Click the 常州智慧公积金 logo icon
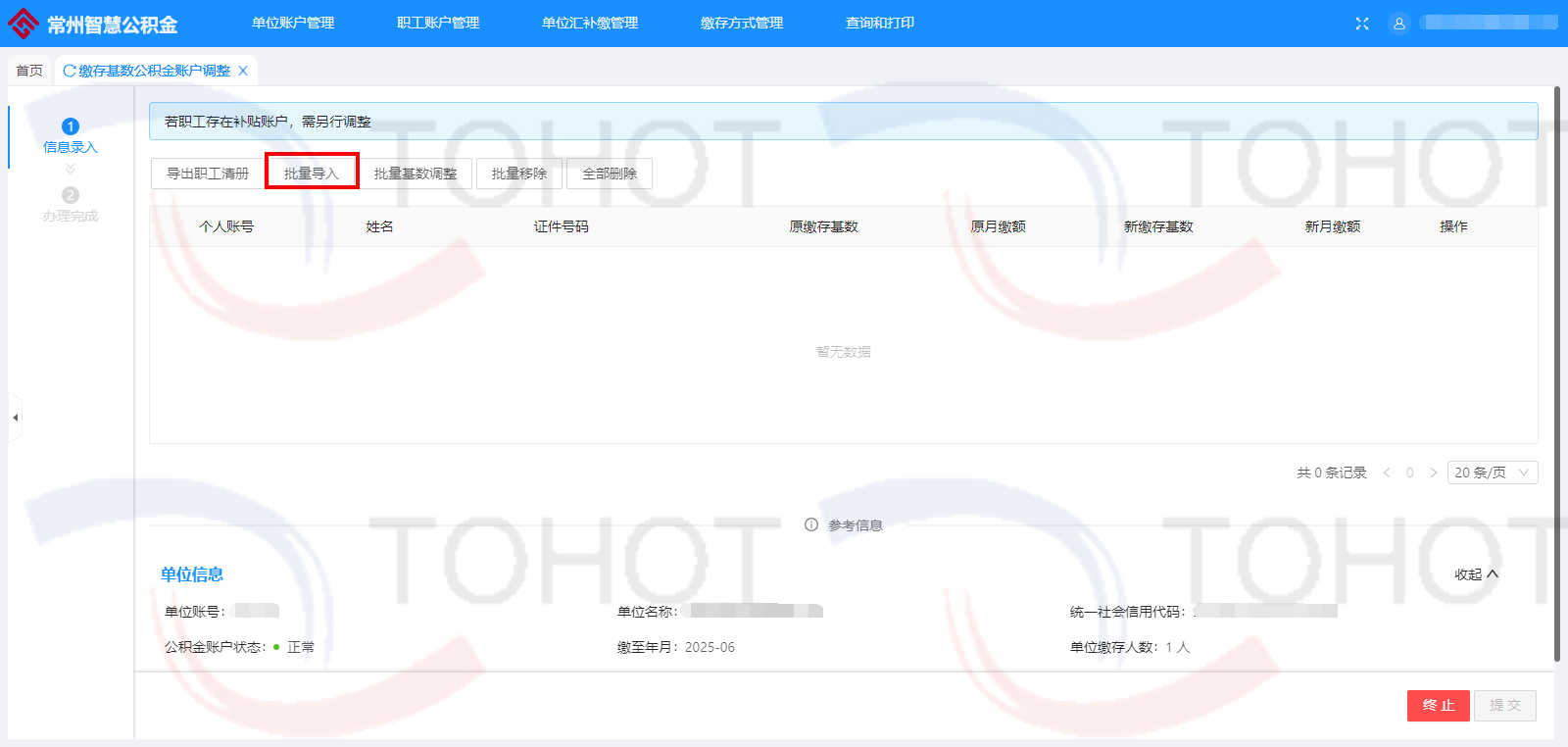The width and height of the screenshot is (1568, 747). point(24,24)
